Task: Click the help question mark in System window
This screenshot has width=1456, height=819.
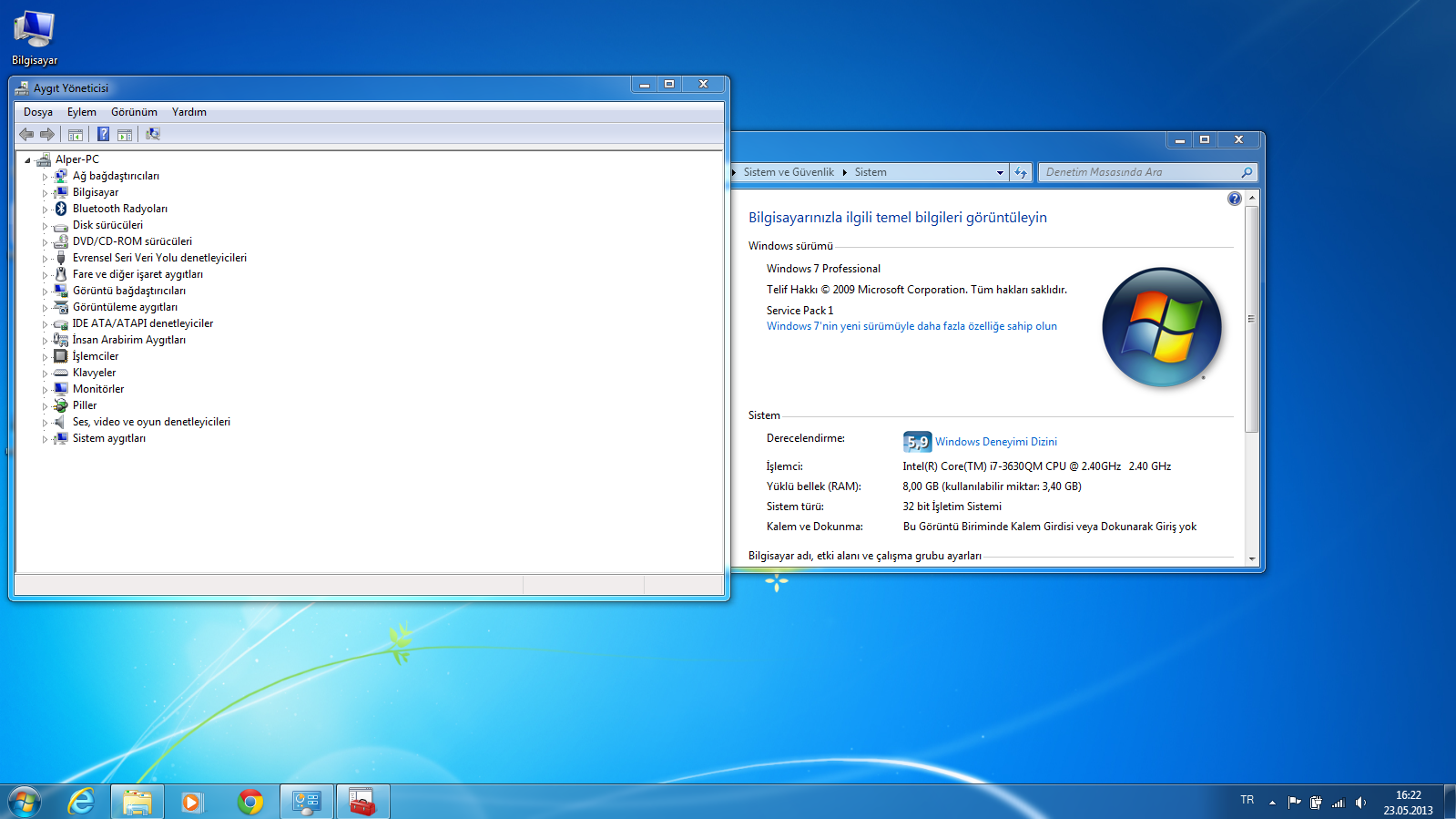Action: [x=1234, y=199]
